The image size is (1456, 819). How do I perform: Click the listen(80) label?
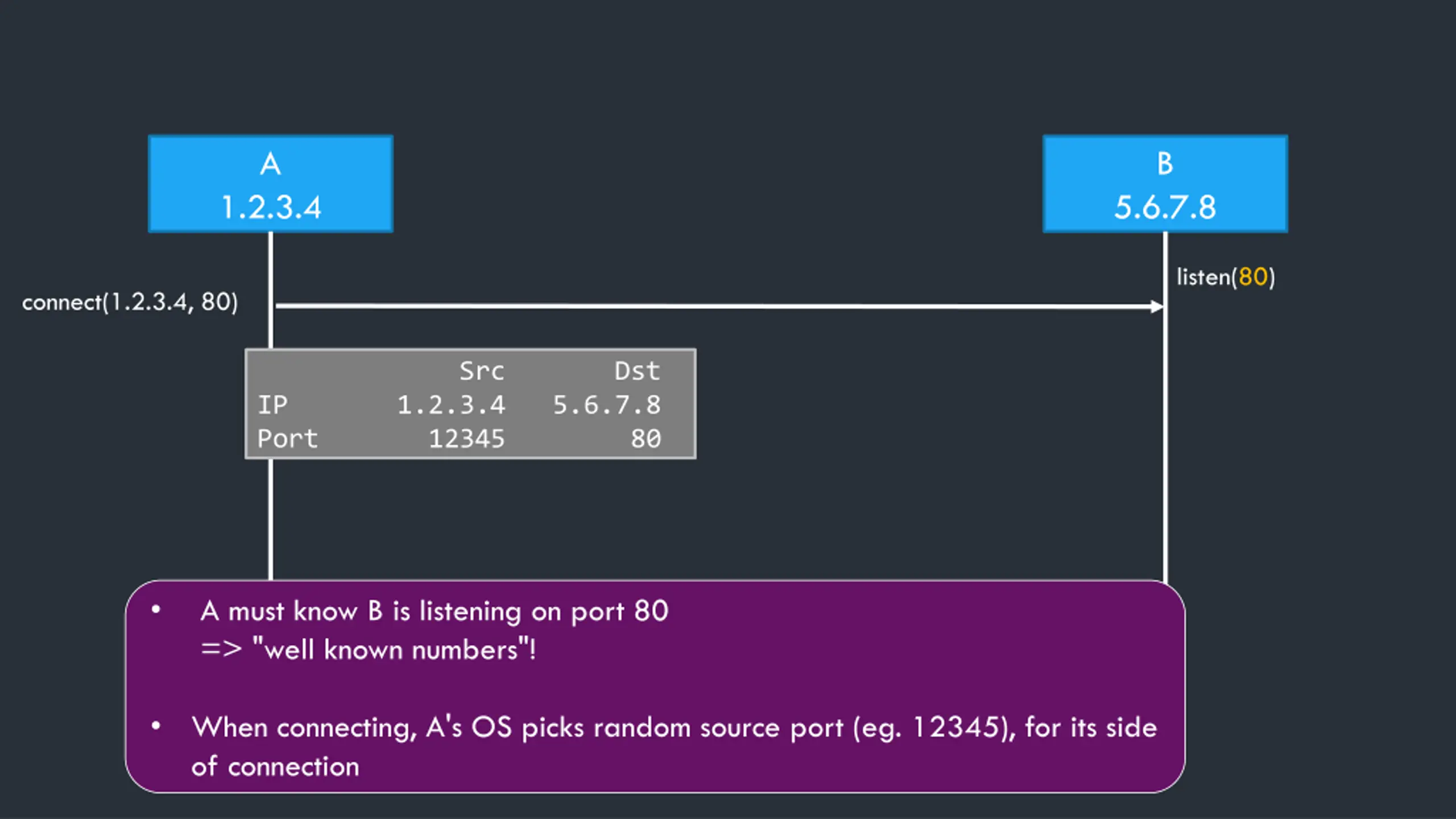pyautogui.click(x=1226, y=277)
